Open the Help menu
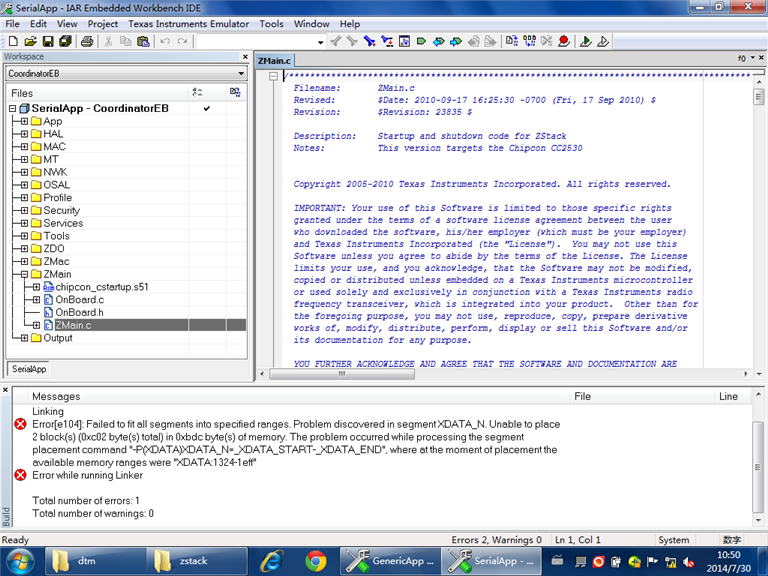 350,24
